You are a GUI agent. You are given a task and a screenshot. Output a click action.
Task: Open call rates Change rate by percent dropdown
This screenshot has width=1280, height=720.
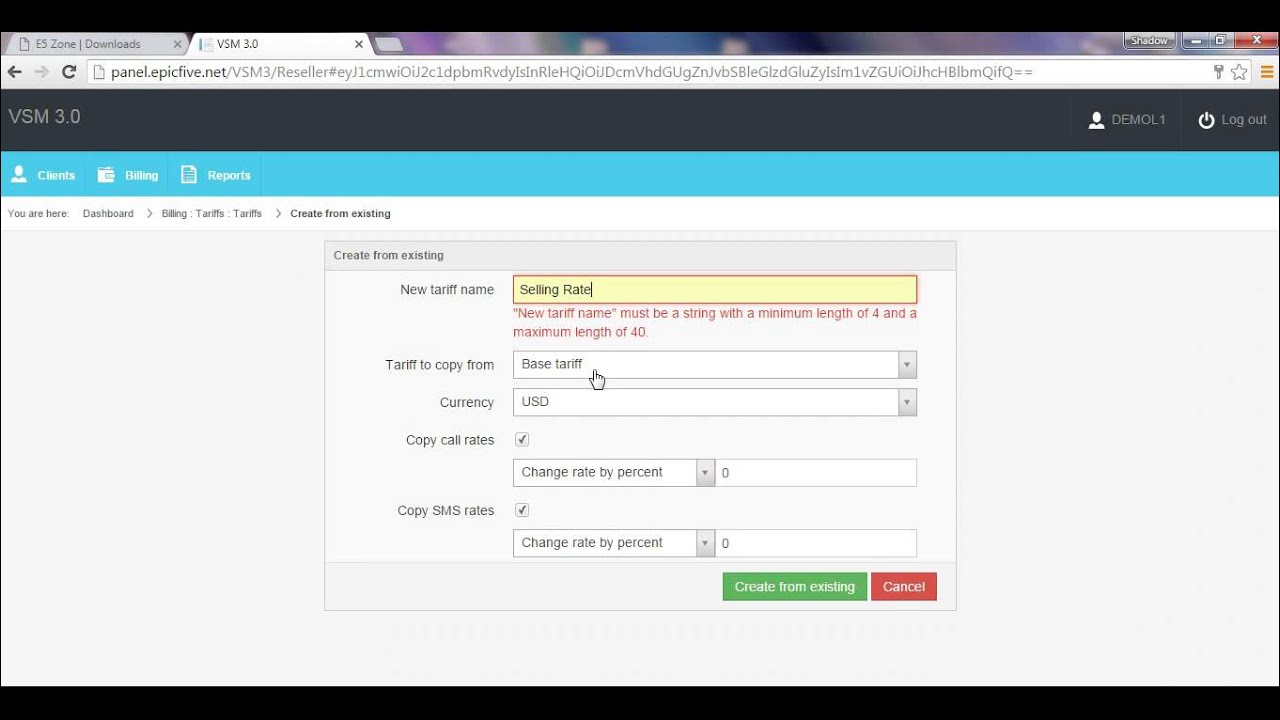coord(614,473)
